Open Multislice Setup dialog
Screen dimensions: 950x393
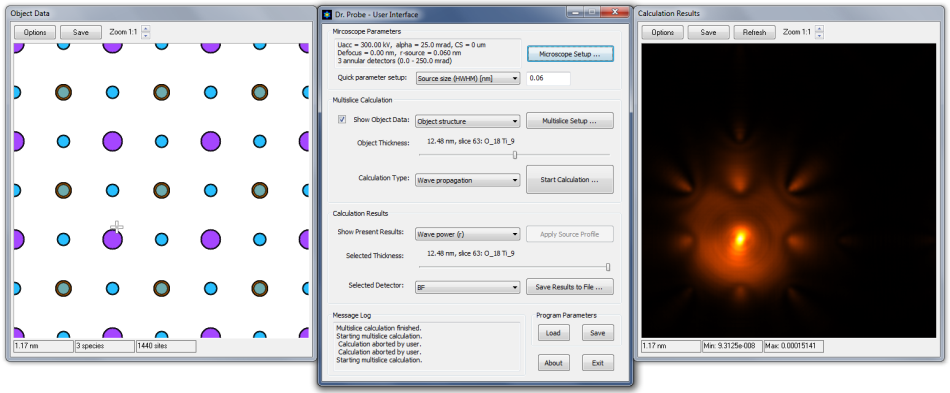pos(570,121)
